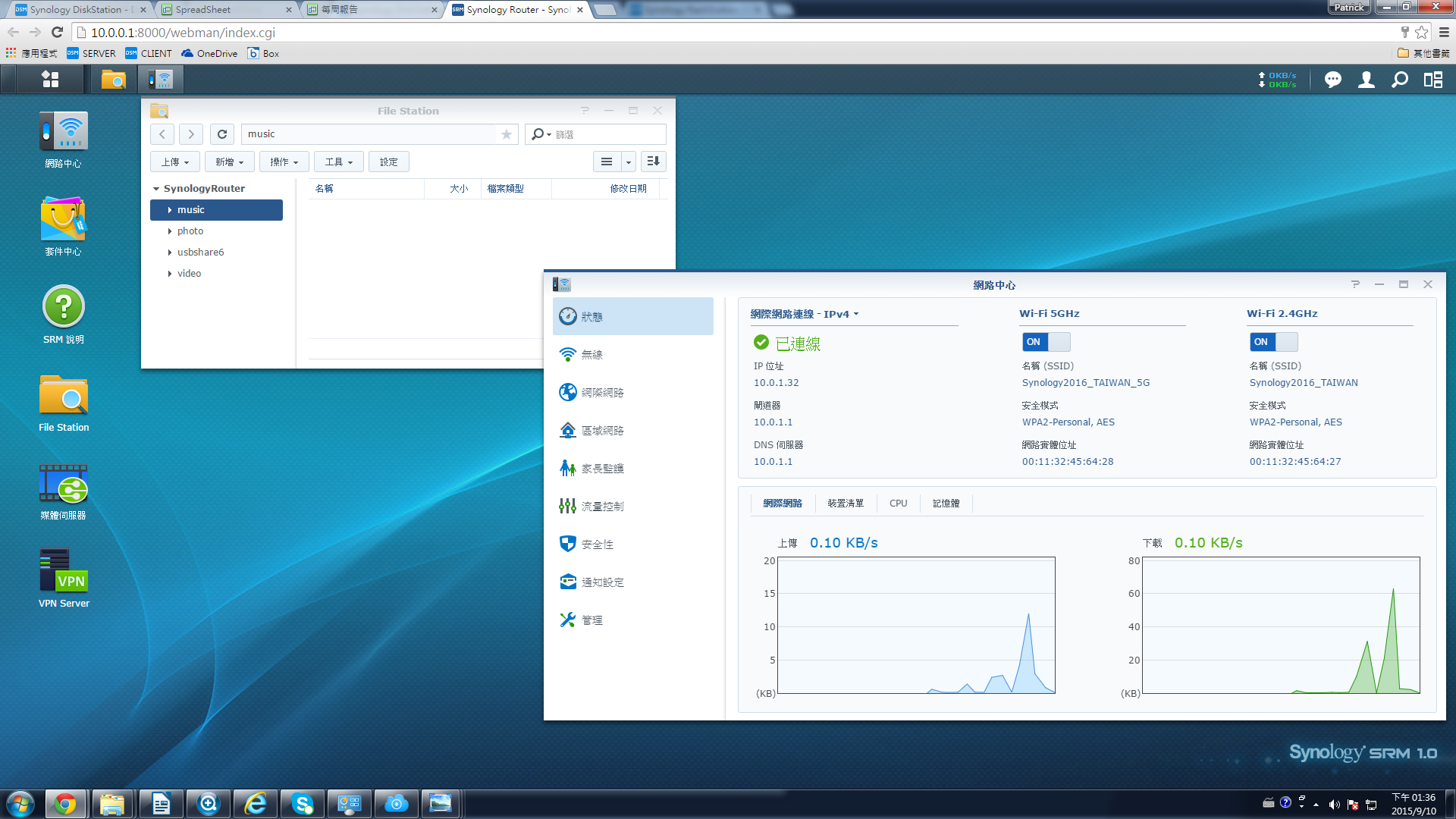The height and width of the screenshot is (819, 1456).
Task: Open Media Server desktop icon
Action: pos(63,491)
